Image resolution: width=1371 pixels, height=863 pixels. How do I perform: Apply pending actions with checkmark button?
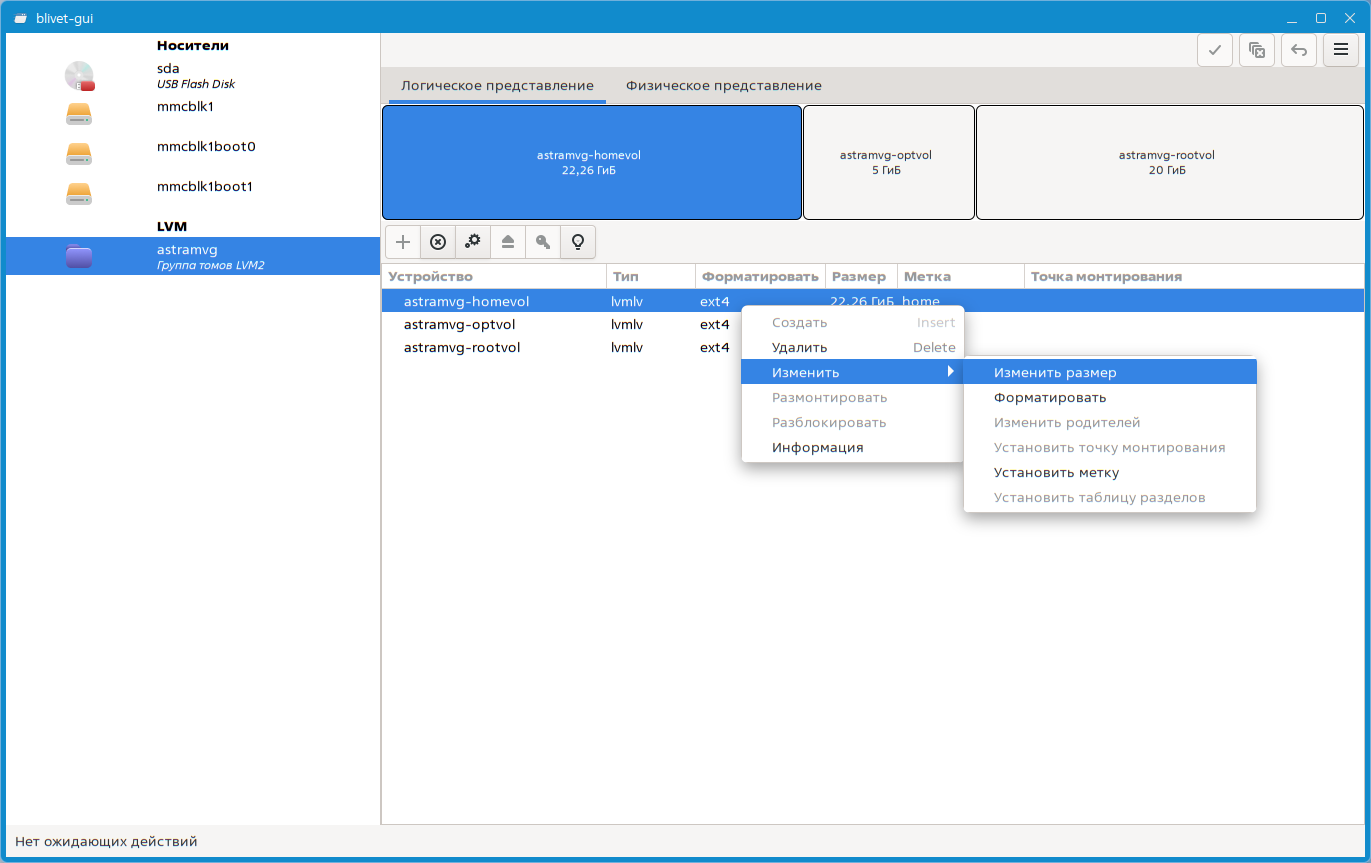pos(1215,50)
